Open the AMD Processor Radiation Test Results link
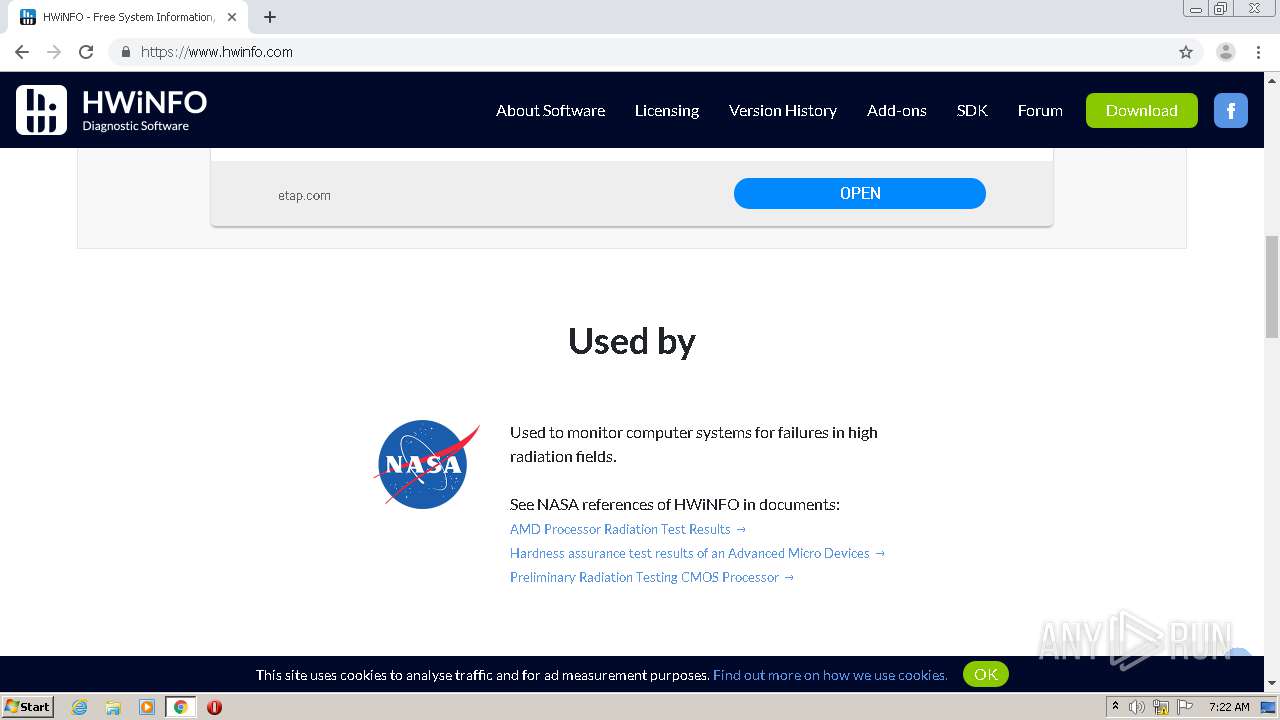 [628, 529]
